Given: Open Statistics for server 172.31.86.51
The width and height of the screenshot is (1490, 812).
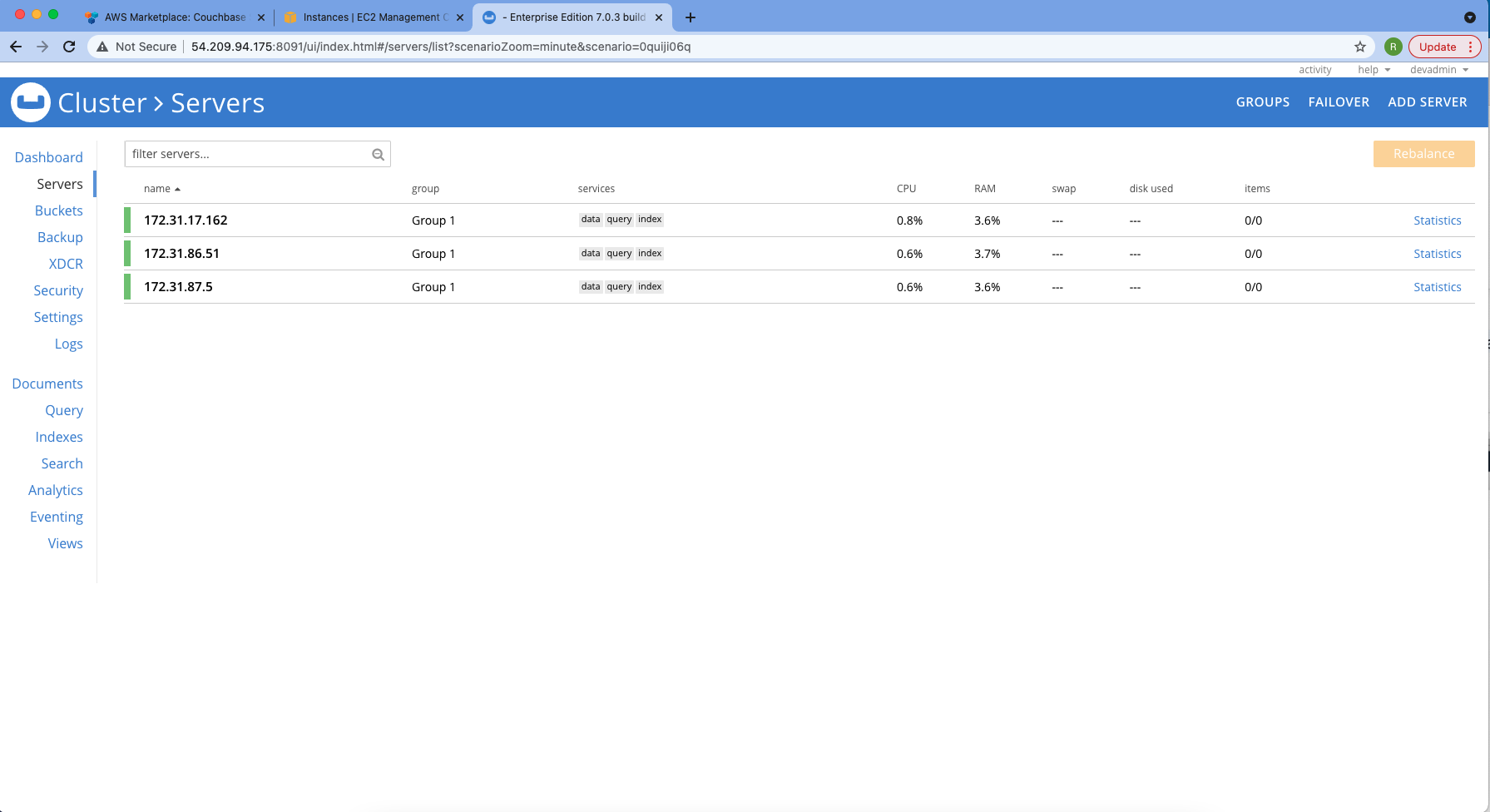Looking at the screenshot, I should tap(1437, 253).
